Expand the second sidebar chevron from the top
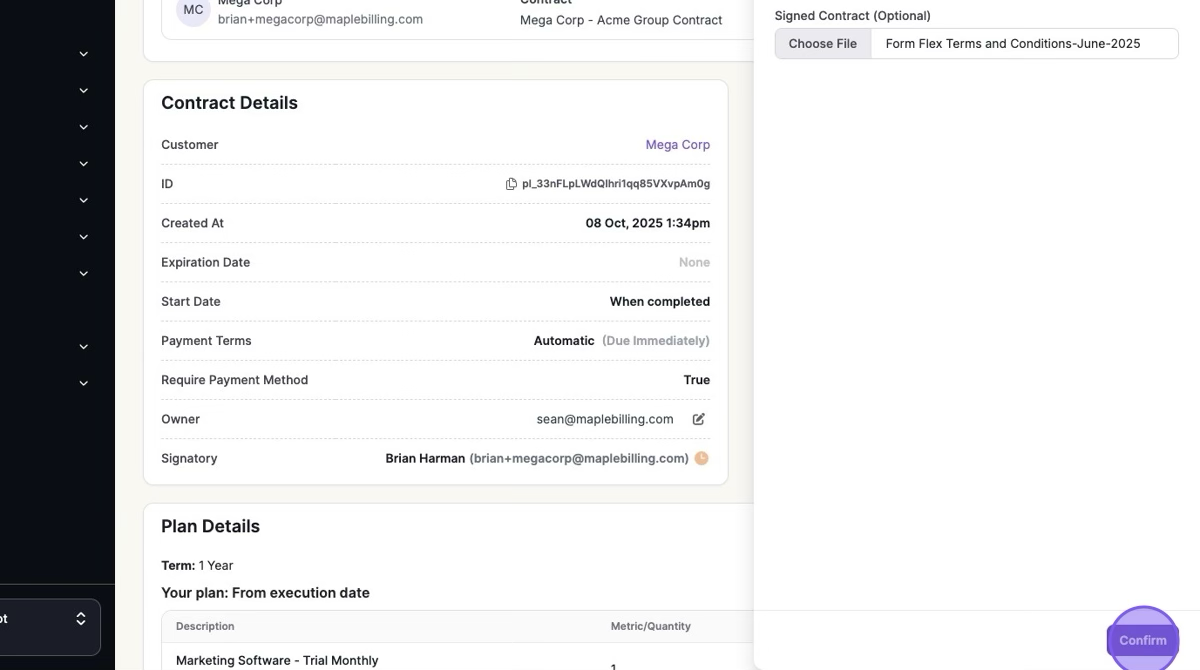Screen dimensions: 1200x670 [x=84, y=91]
